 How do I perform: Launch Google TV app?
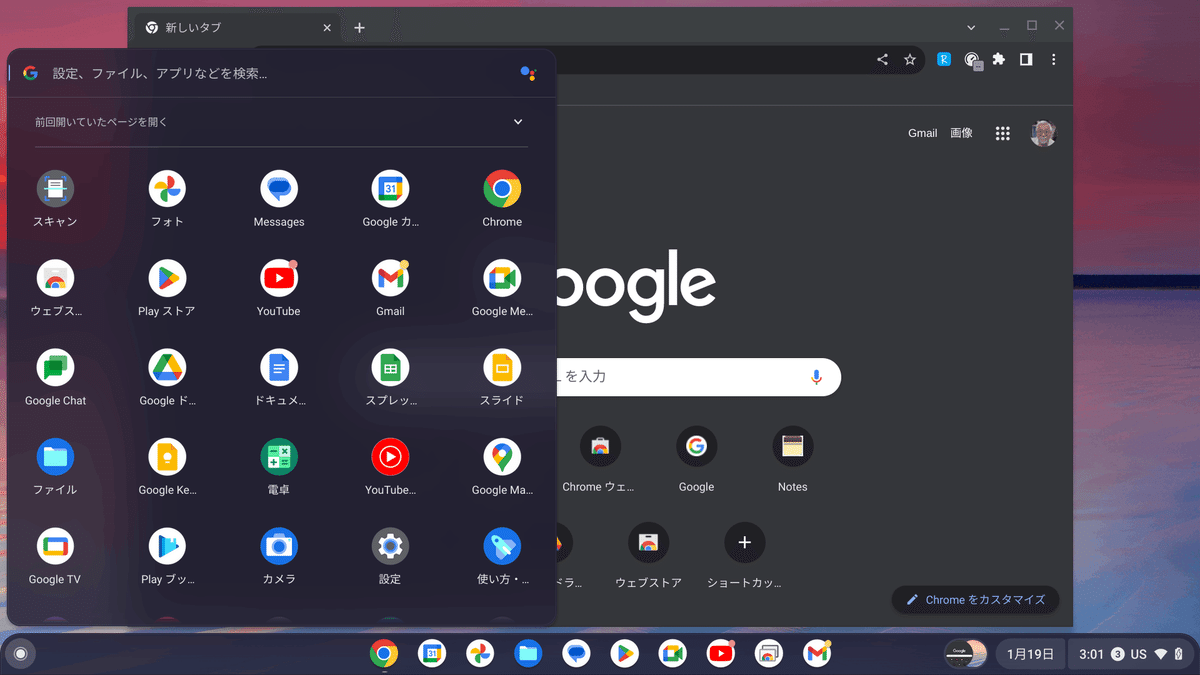click(x=55, y=547)
